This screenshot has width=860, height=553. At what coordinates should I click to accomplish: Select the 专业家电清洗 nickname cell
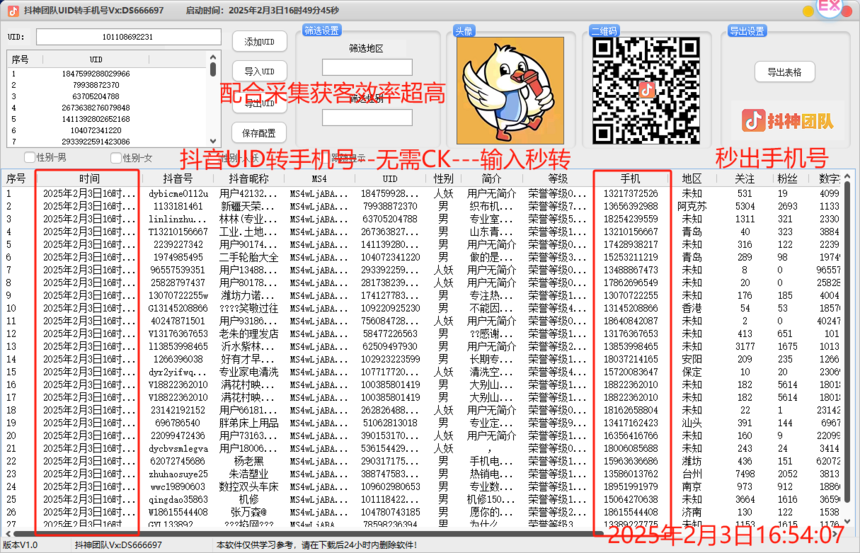(x=249, y=372)
